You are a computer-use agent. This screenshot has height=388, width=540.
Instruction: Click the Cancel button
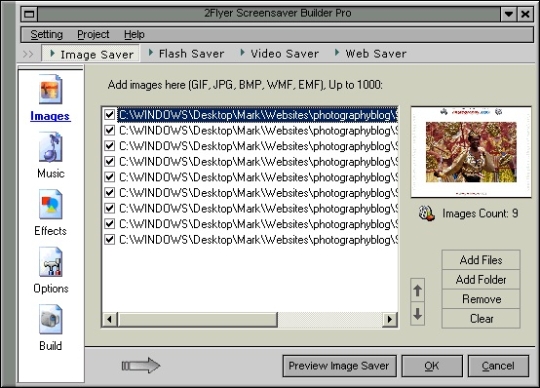click(498, 366)
